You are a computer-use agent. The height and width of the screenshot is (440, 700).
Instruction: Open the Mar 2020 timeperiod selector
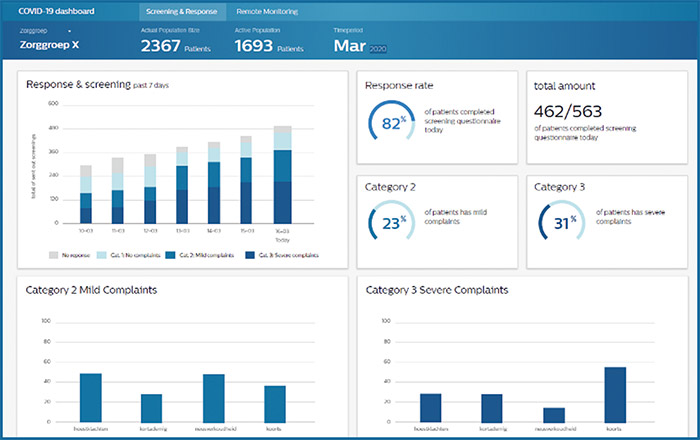[x=359, y=46]
